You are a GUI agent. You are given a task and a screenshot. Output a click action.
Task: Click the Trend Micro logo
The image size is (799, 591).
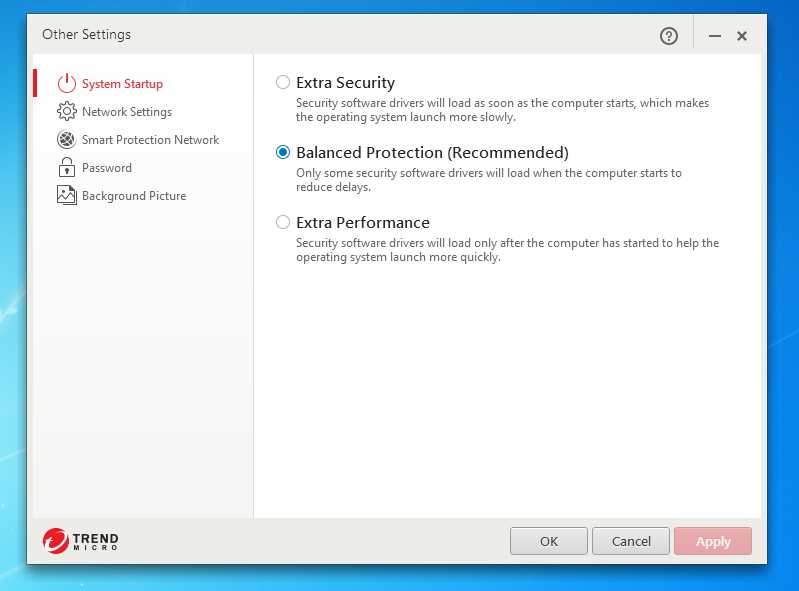(81, 541)
